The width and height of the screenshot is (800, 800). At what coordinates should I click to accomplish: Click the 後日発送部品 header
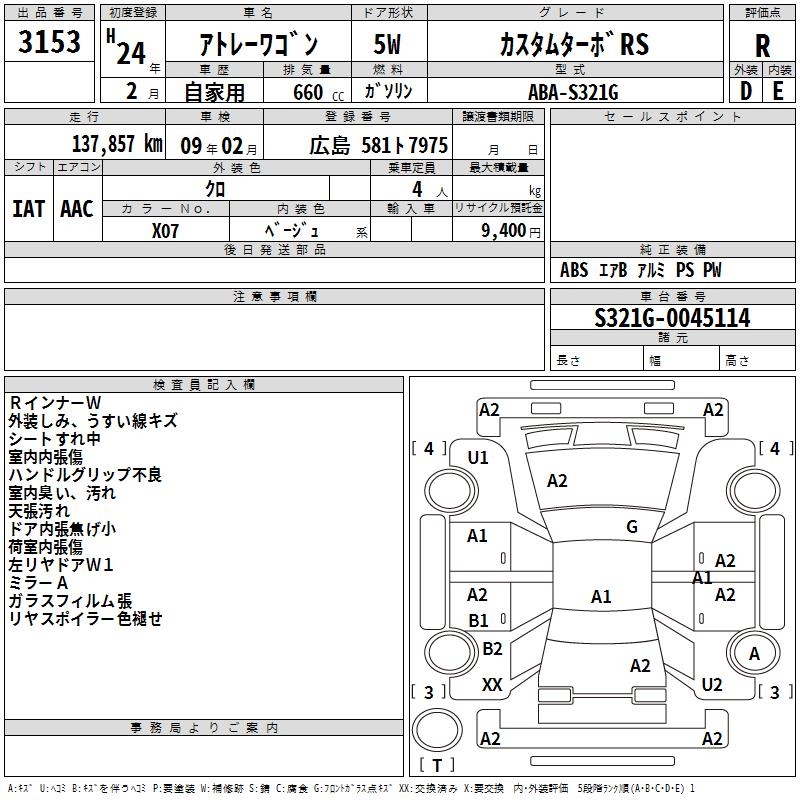(x=274, y=249)
